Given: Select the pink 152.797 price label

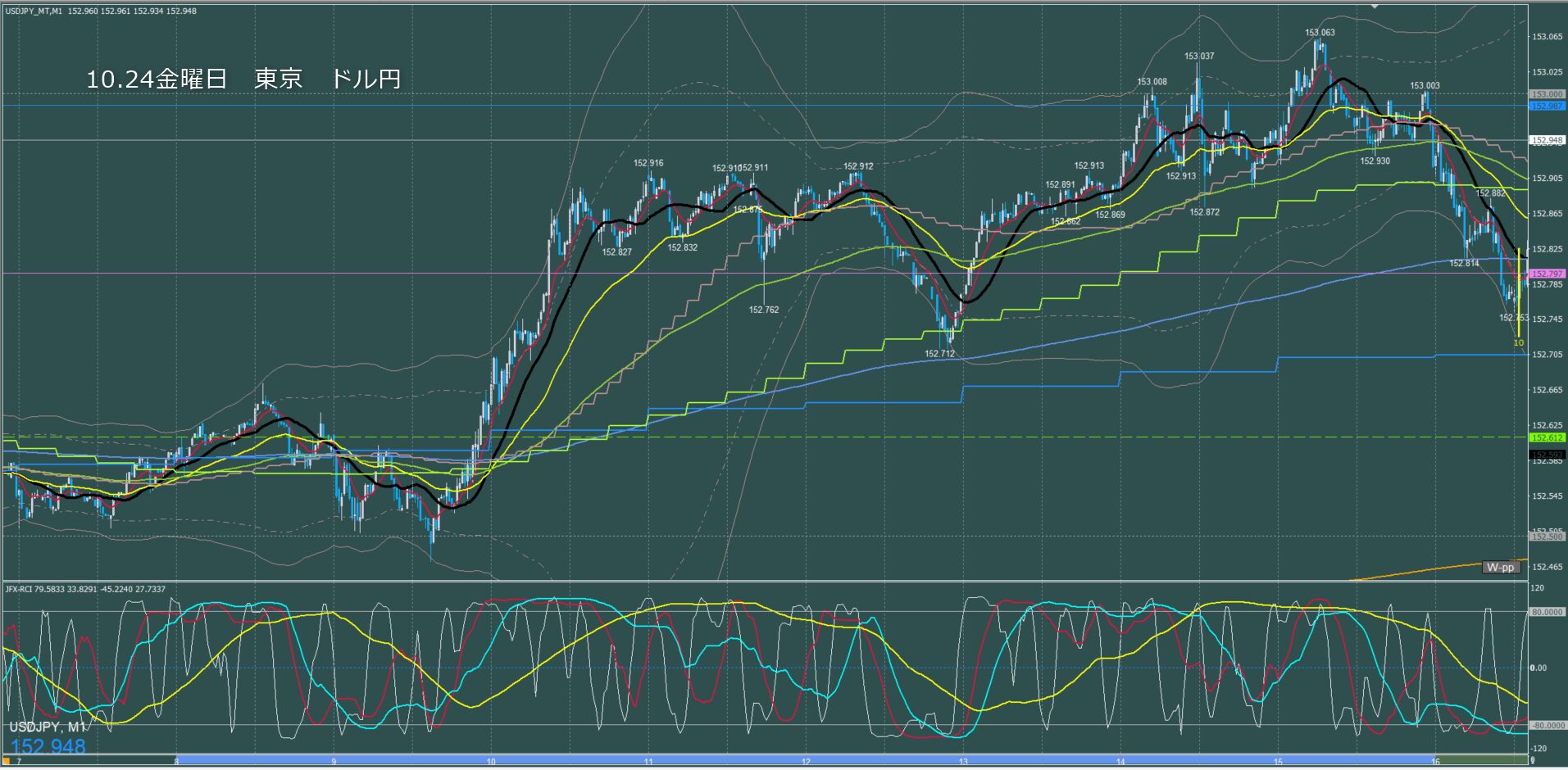Looking at the screenshot, I should click(x=1547, y=274).
